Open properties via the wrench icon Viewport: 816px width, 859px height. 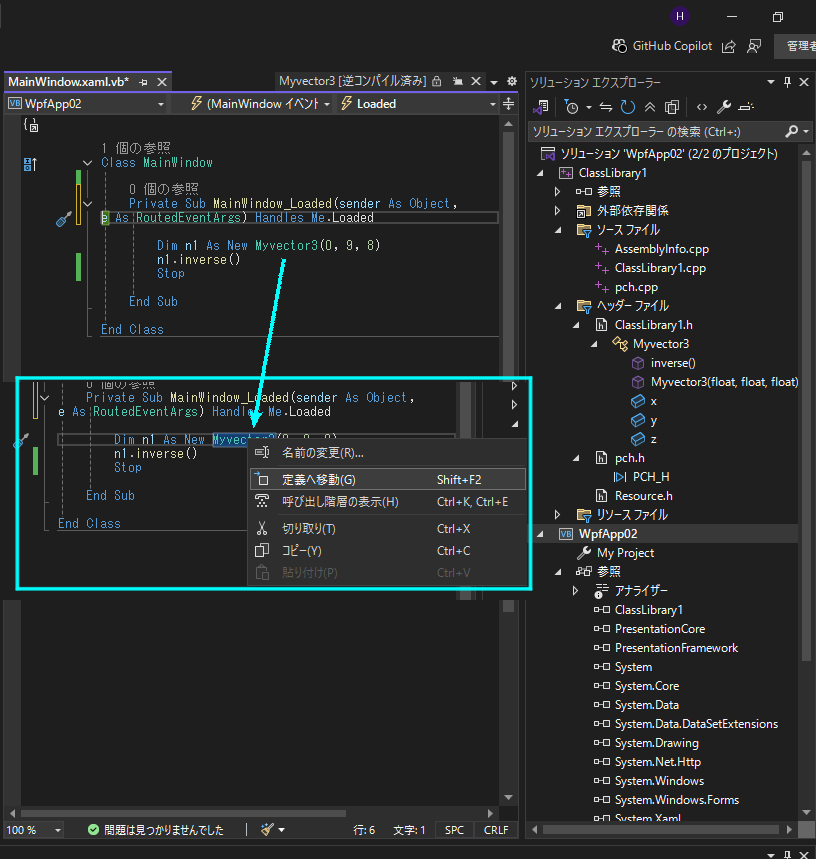[x=724, y=107]
